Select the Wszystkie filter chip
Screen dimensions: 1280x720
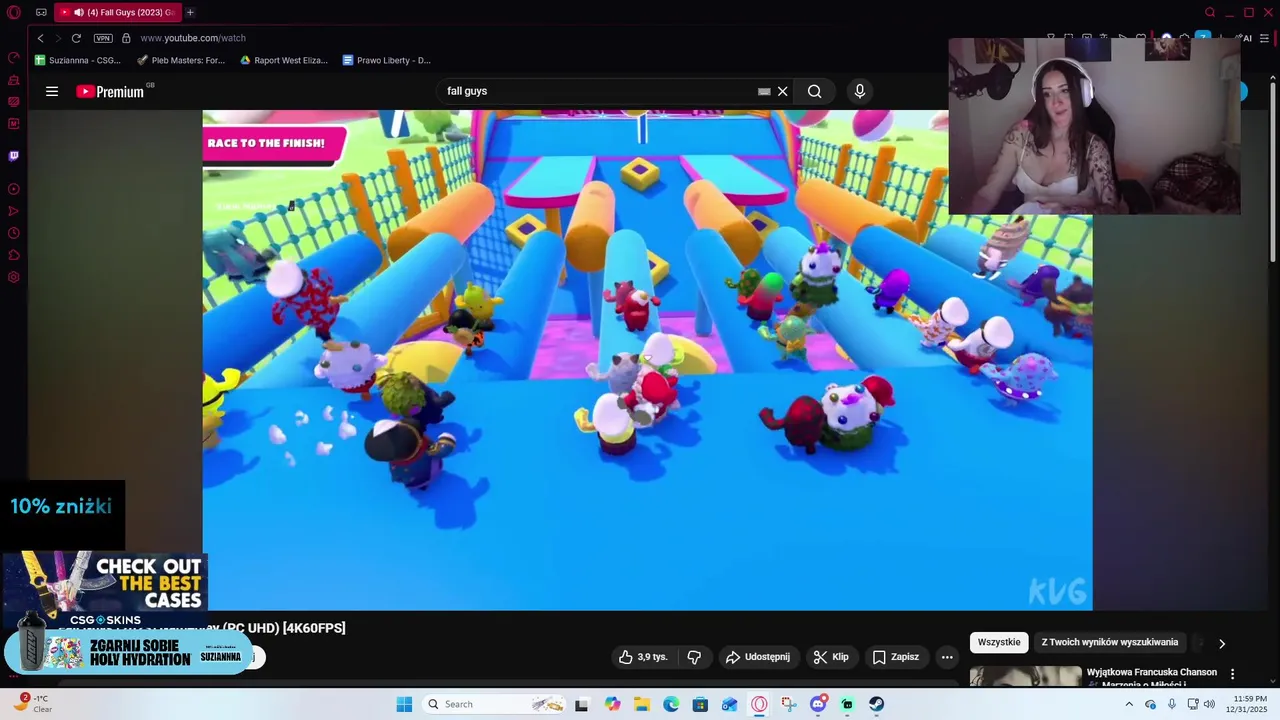coord(999,642)
